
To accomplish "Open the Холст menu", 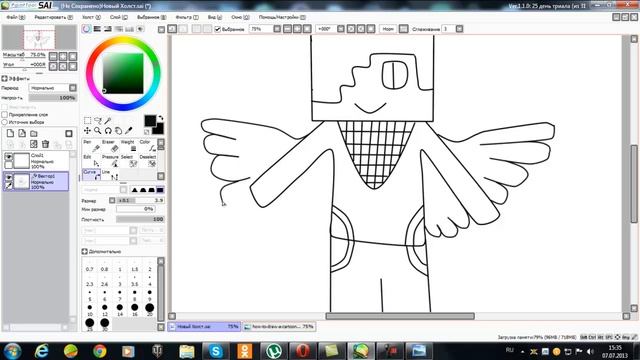I will (91, 17).
